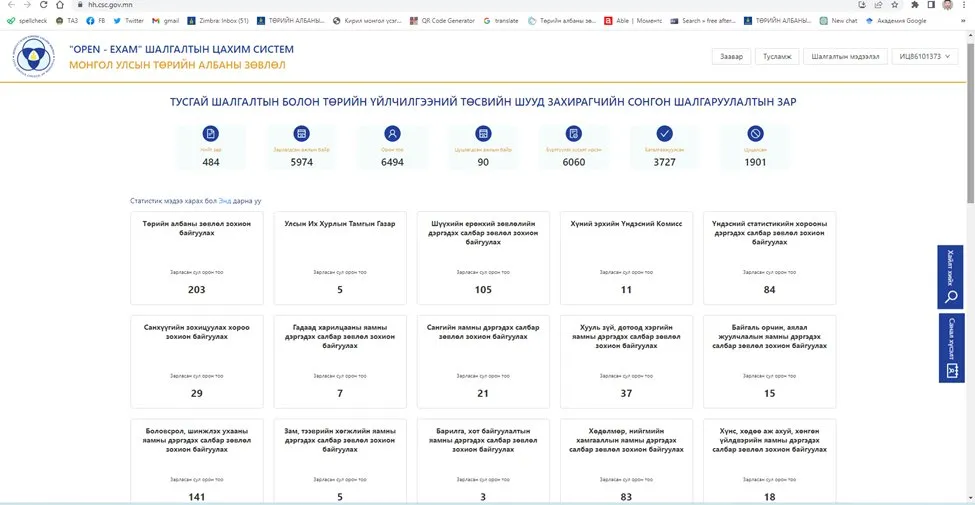Image resolution: width=975 pixels, height=505 pixels.
Task: Open the spellcheck bookmark
Action: [27, 21]
